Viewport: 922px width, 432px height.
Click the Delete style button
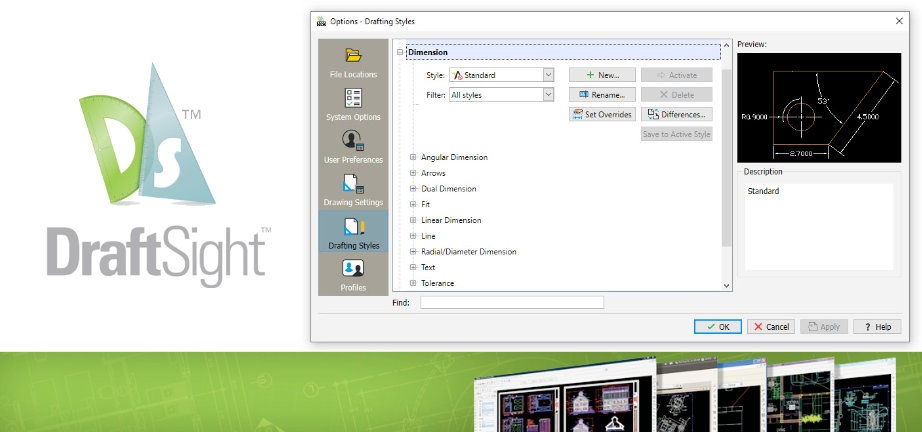tap(677, 95)
